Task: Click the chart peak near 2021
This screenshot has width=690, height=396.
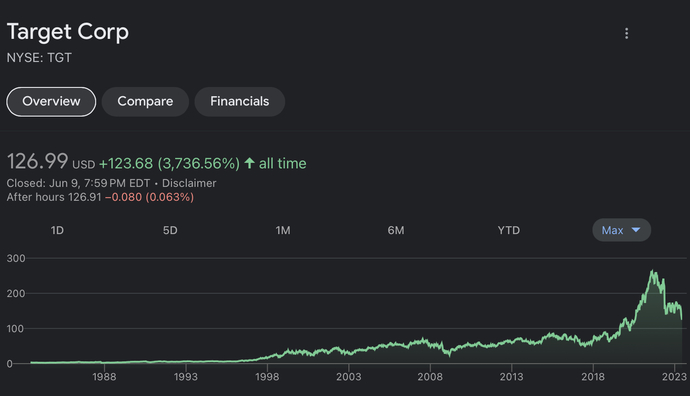Action: (x=653, y=272)
